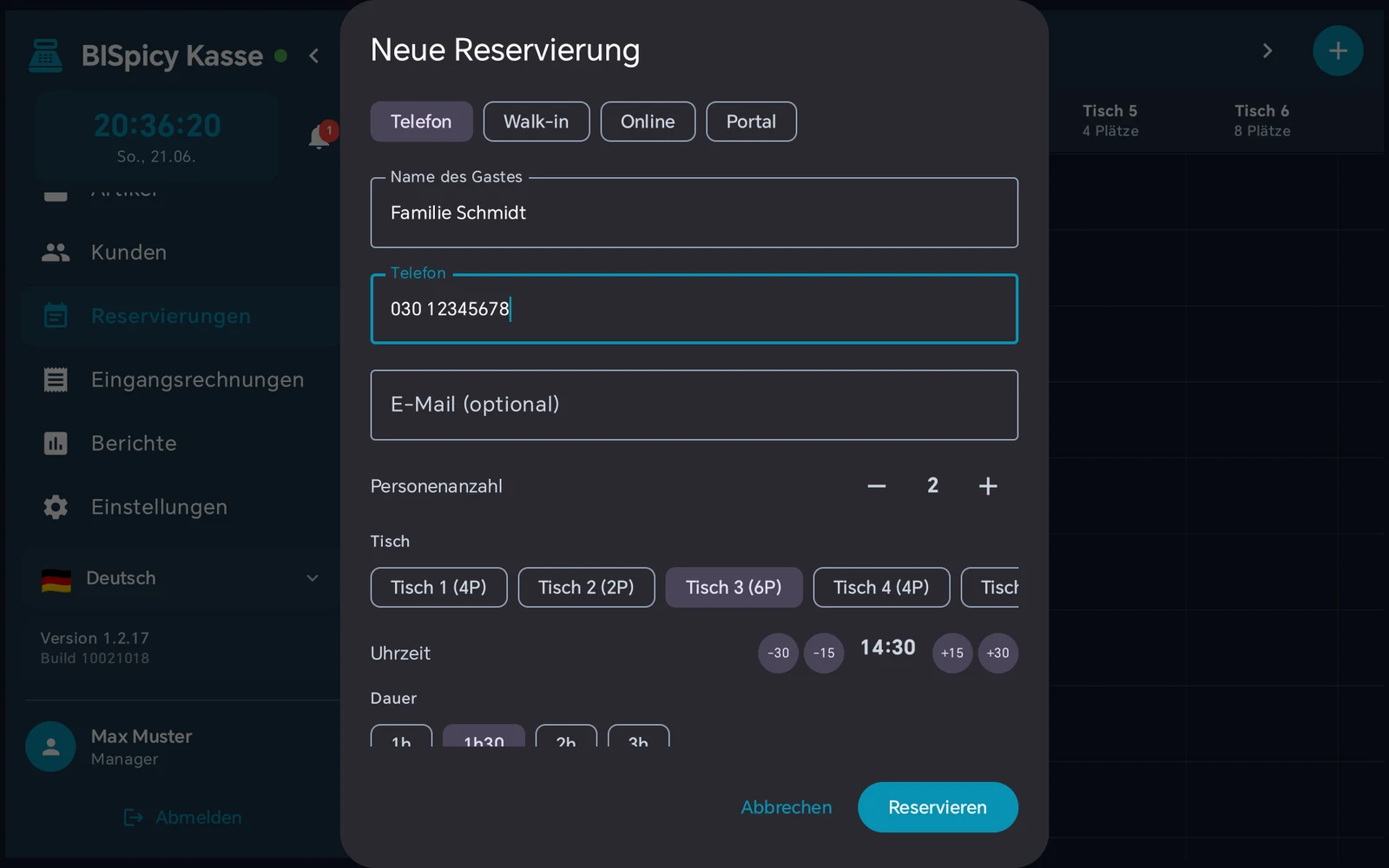Open Eingangsrechnungen in the sidebar
The image size is (1389, 868).
point(181,379)
